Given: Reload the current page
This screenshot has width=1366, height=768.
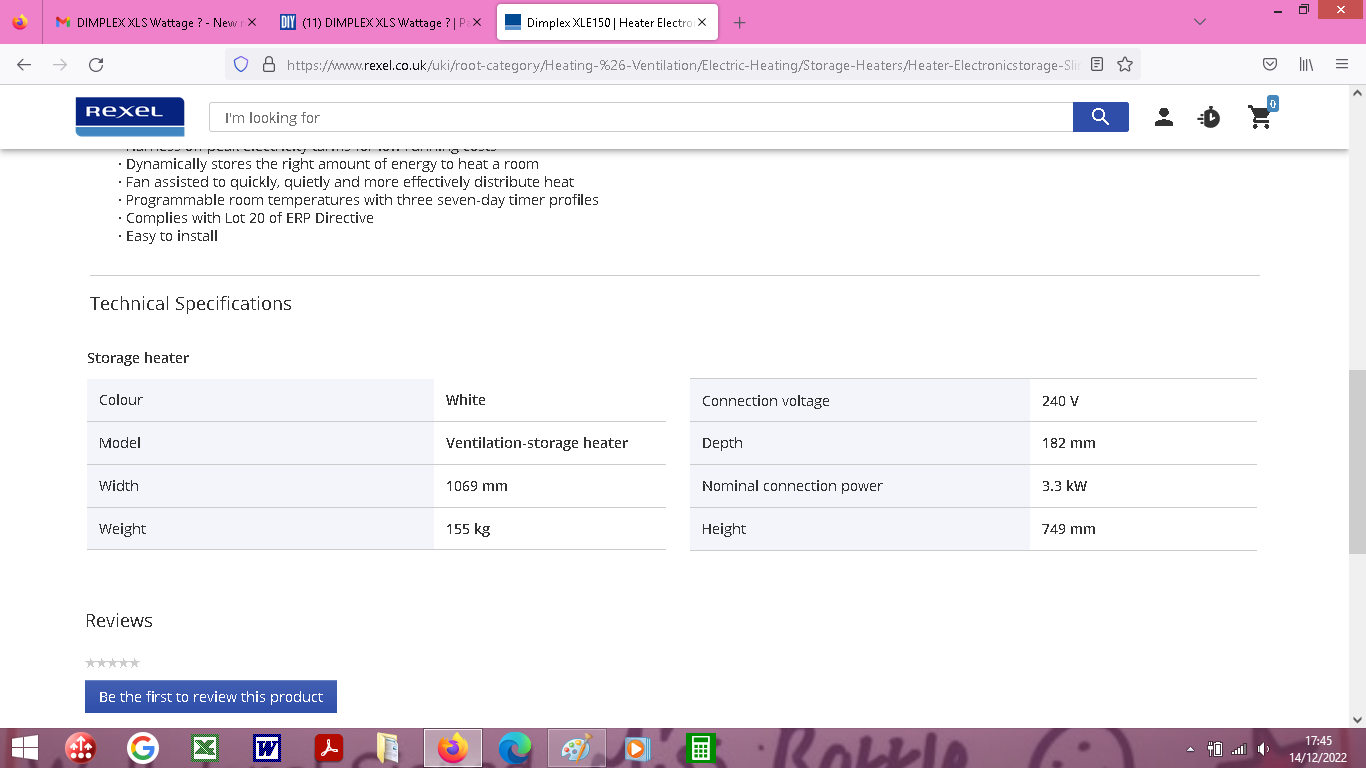Looking at the screenshot, I should (x=96, y=64).
